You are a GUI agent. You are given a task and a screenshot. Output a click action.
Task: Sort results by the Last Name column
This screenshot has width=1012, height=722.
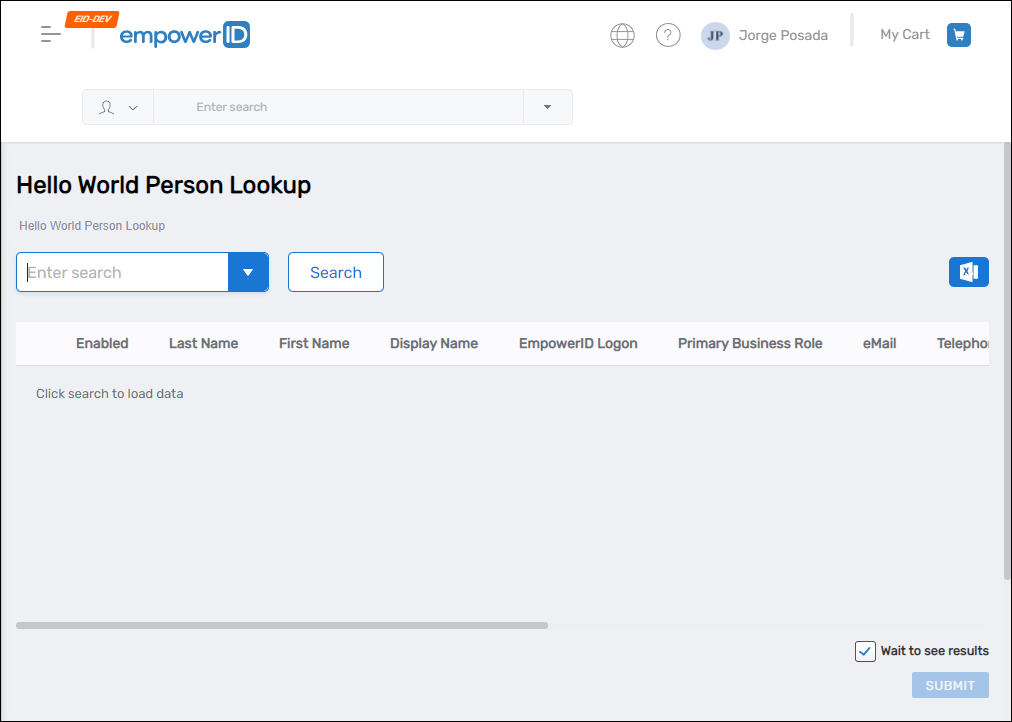[x=203, y=343]
